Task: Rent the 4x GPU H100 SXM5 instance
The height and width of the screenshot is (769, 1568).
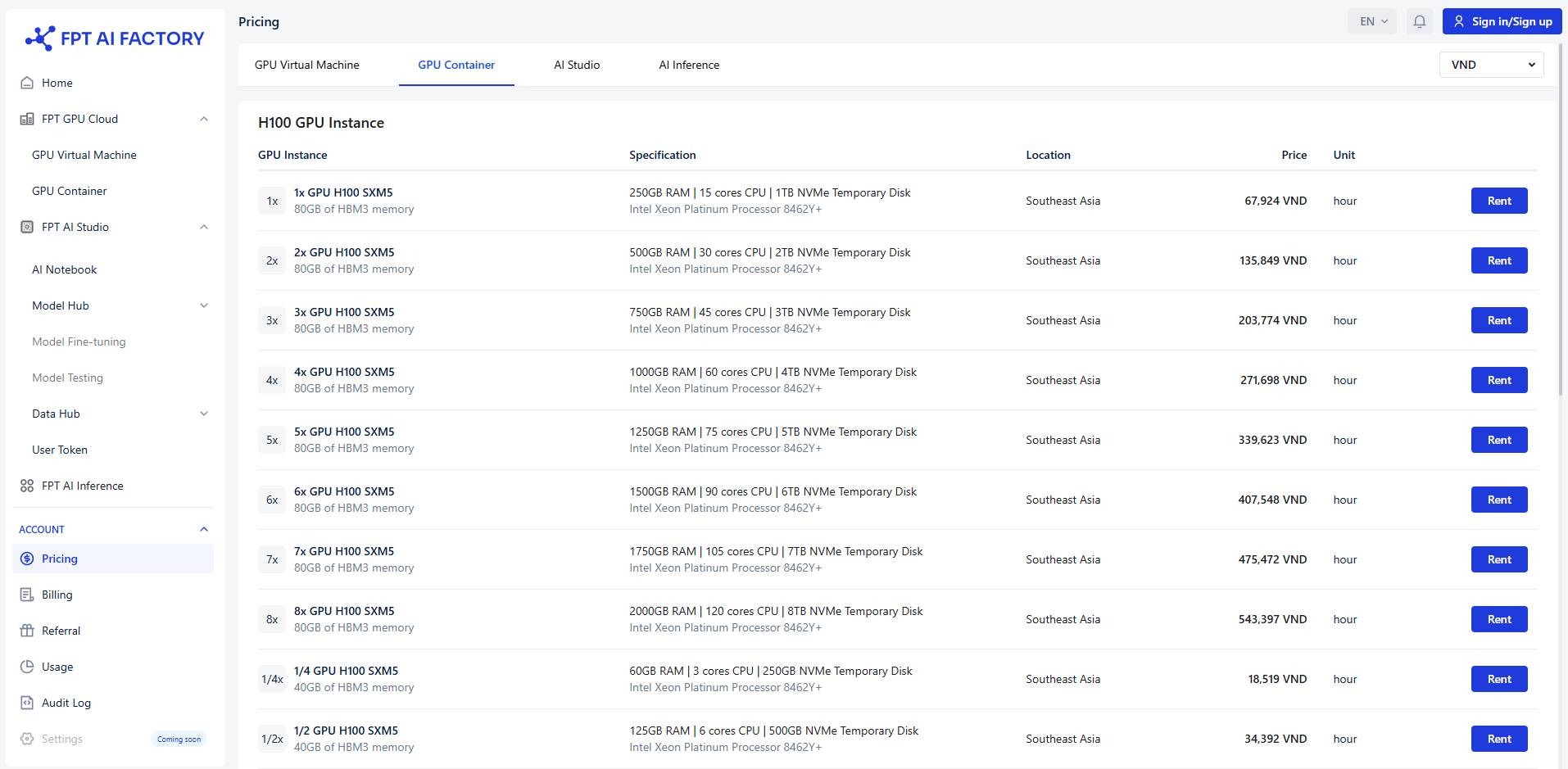Action: [1499, 380]
